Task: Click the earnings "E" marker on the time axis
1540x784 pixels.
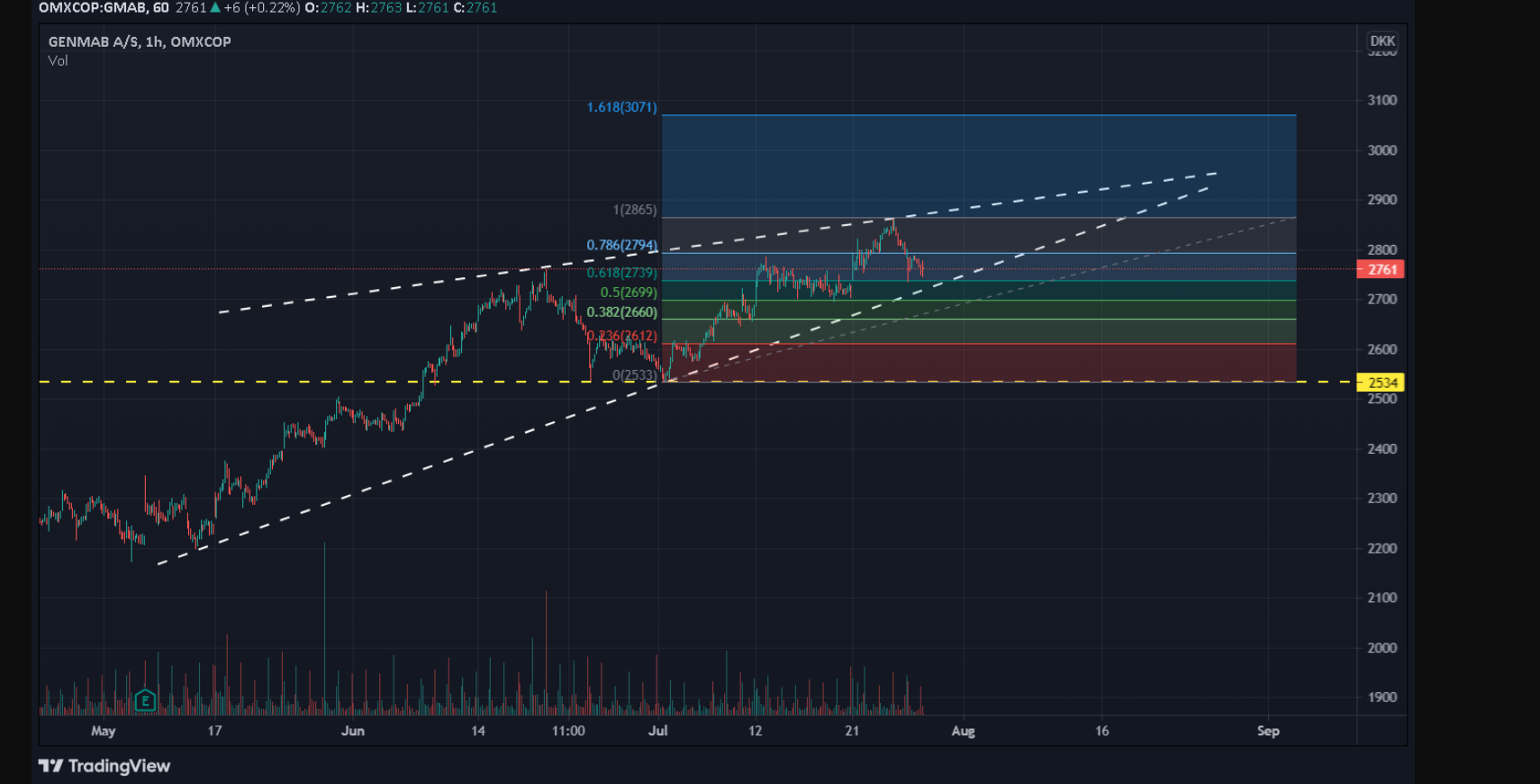Action: tap(145, 700)
